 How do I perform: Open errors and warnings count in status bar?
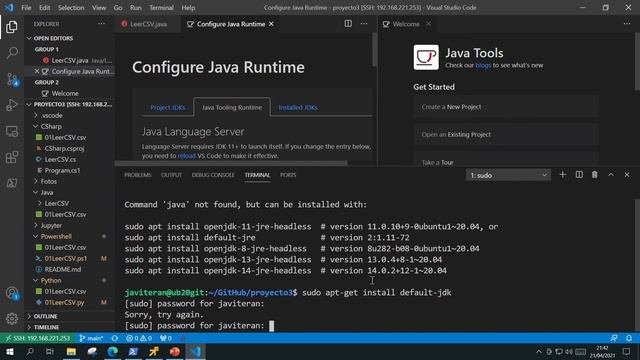(139, 338)
